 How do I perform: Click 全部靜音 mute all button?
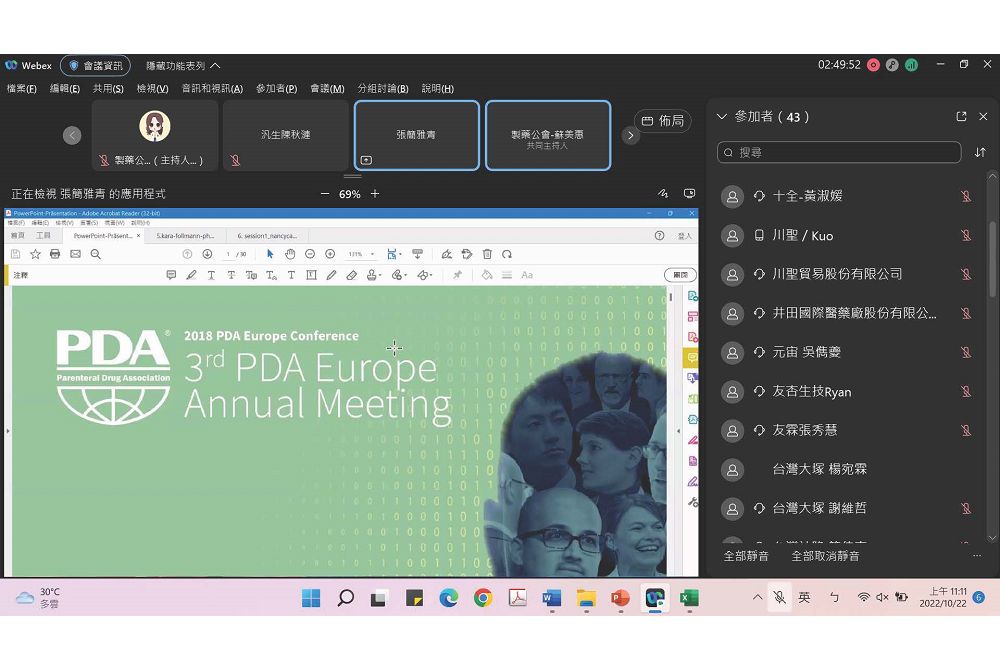746,556
